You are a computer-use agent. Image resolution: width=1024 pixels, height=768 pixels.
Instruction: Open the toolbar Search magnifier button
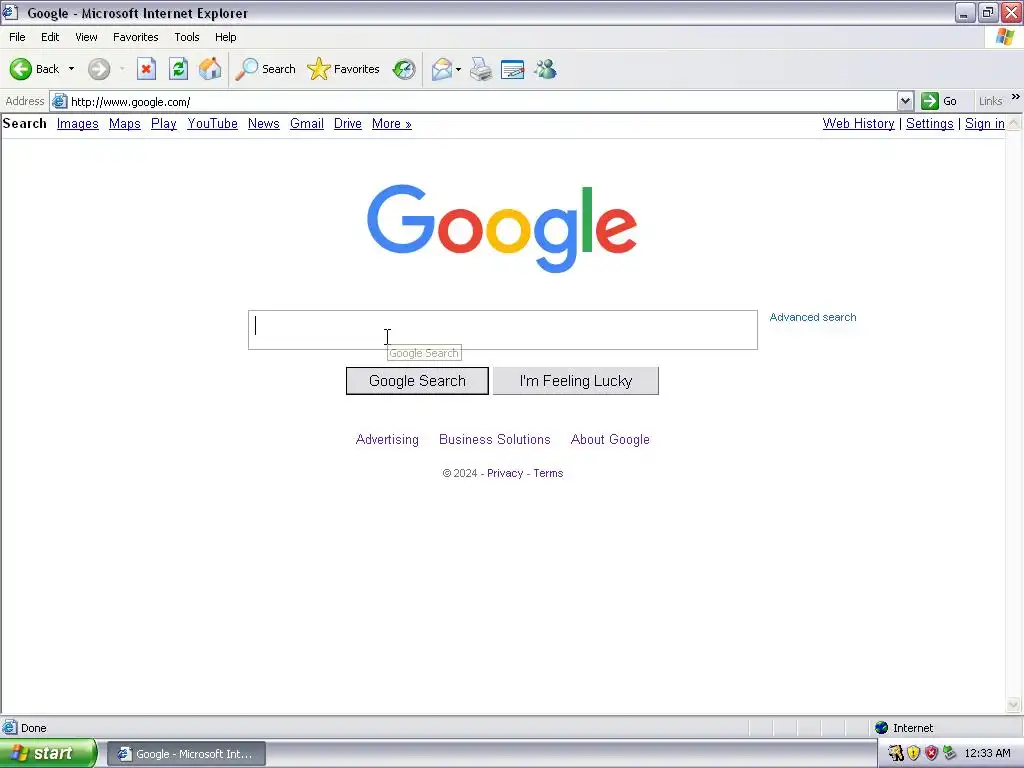(265, 69)
